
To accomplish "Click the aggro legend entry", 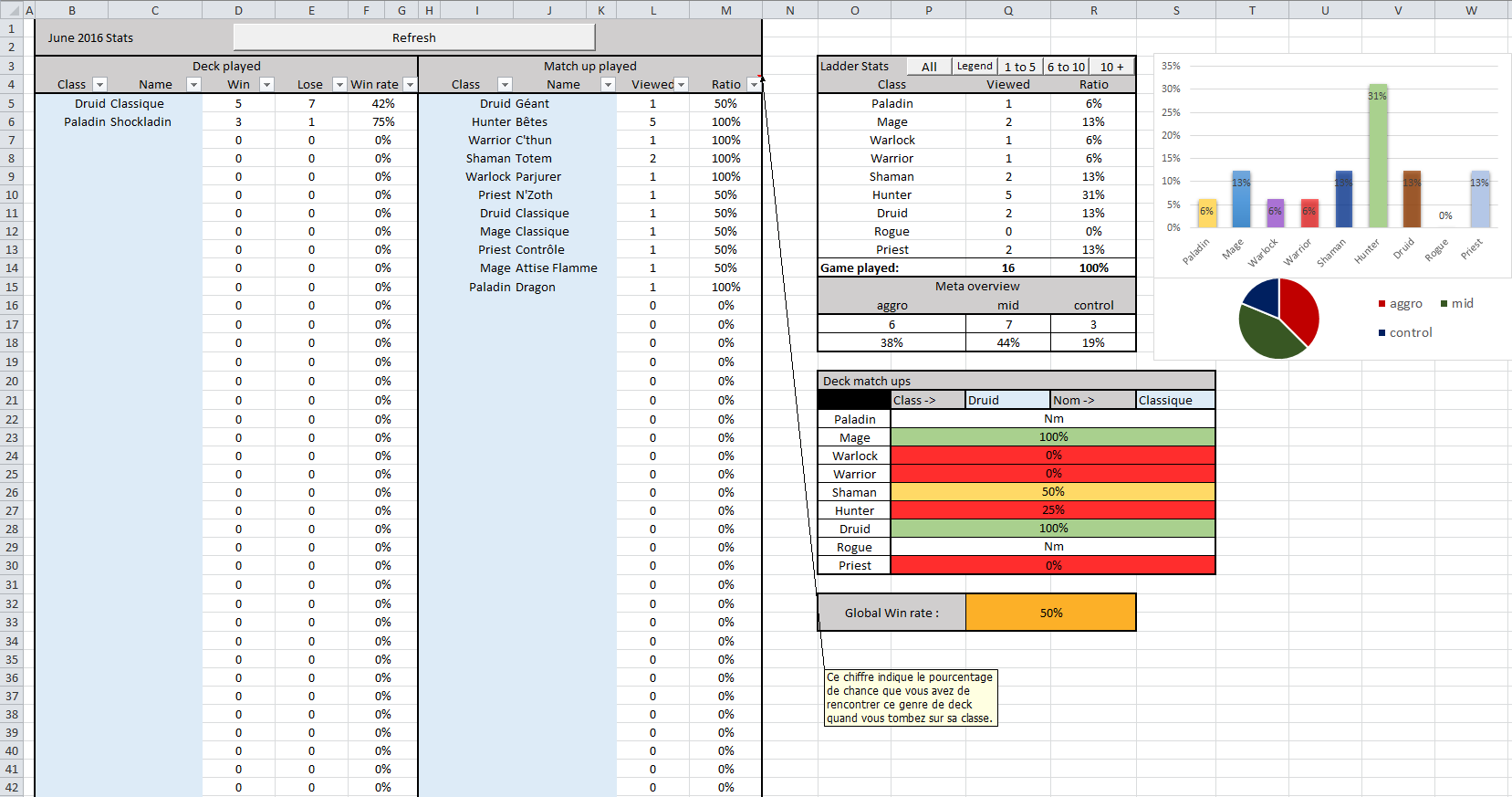I will pos(1400,303).
